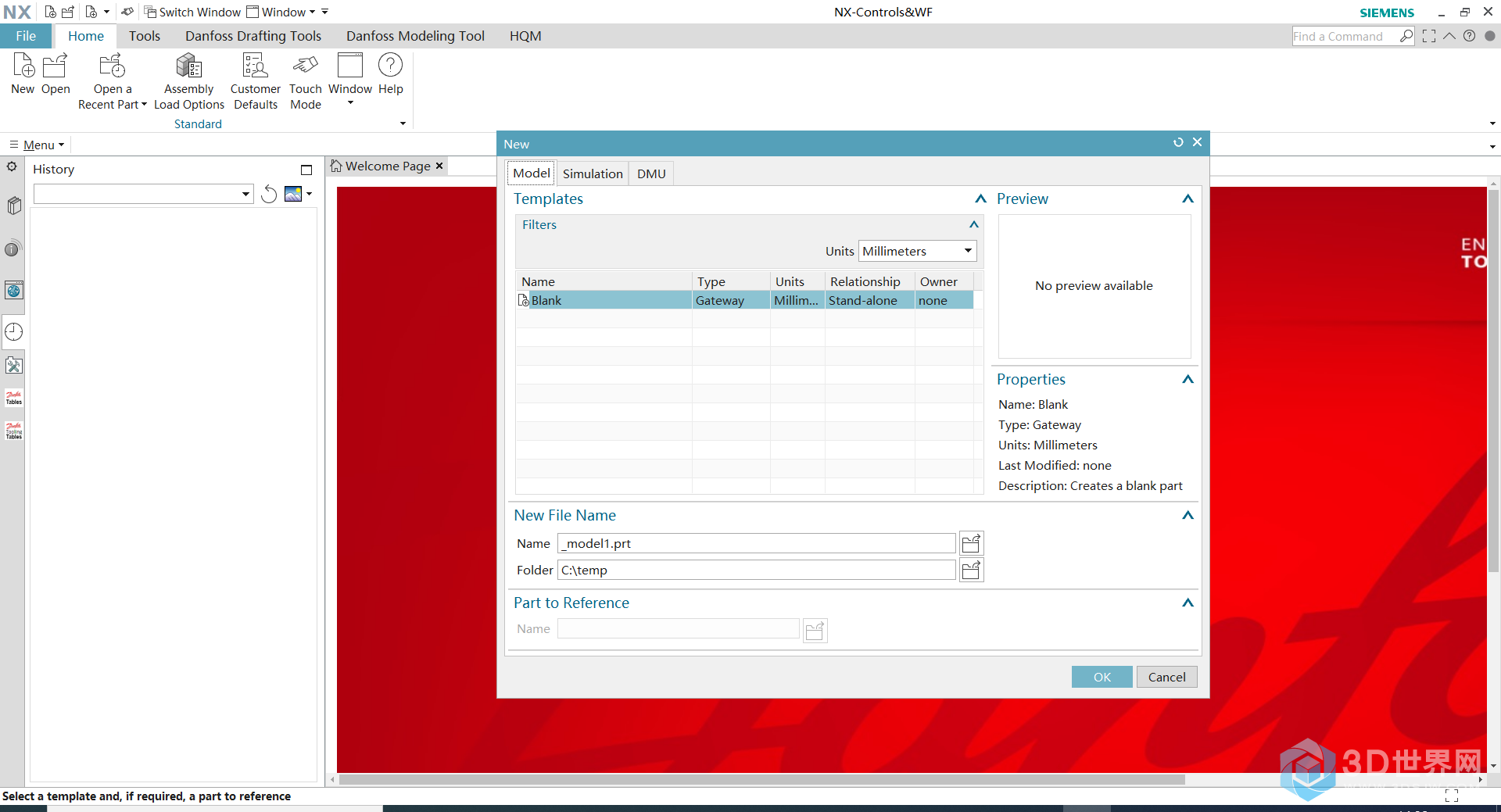1501x812 pixels.
Task: Click the new file Name input field
Action: (x=756, y=543)
